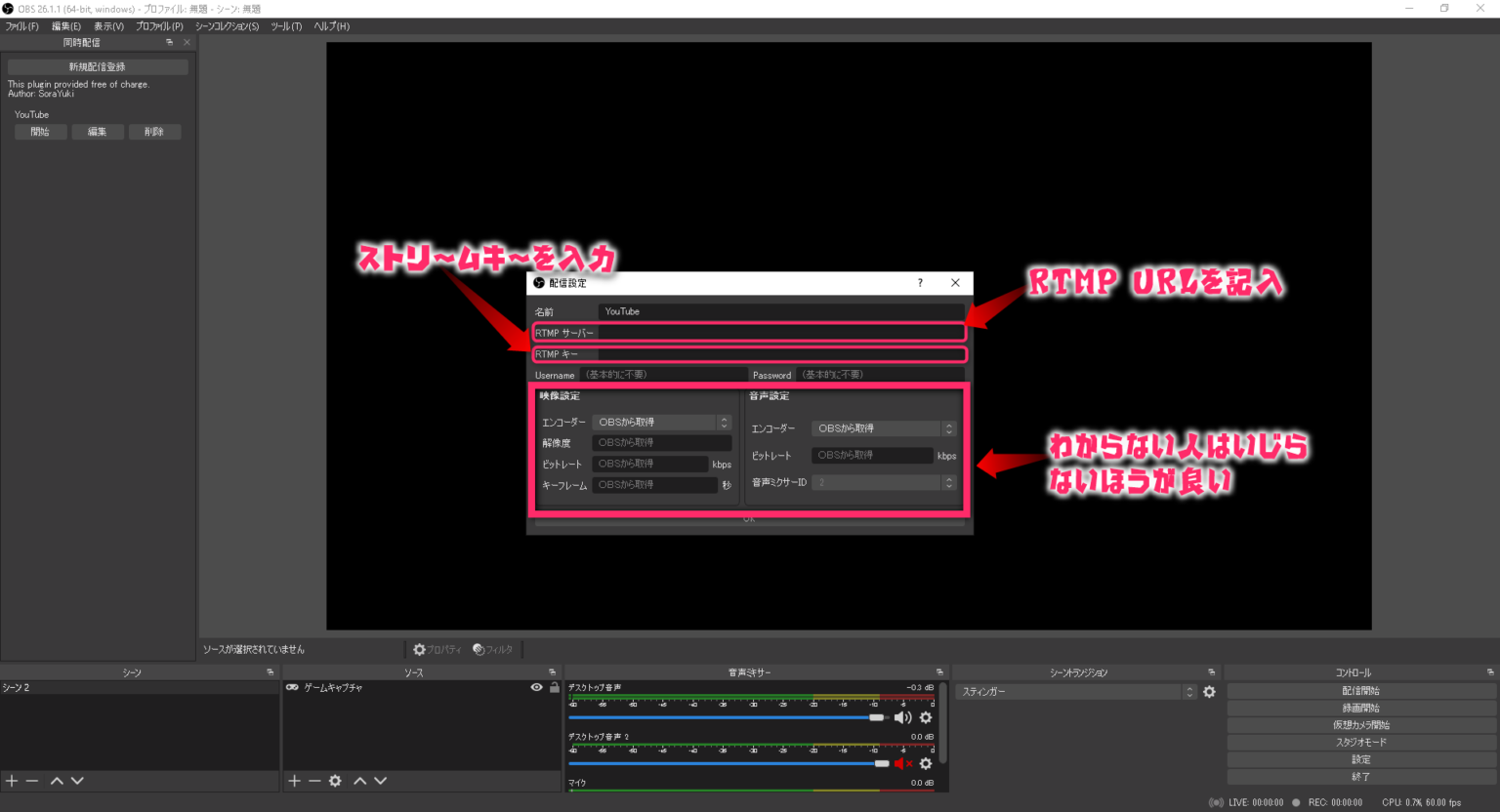
Task: Click the add source plus icon
Action: point(294,780)
